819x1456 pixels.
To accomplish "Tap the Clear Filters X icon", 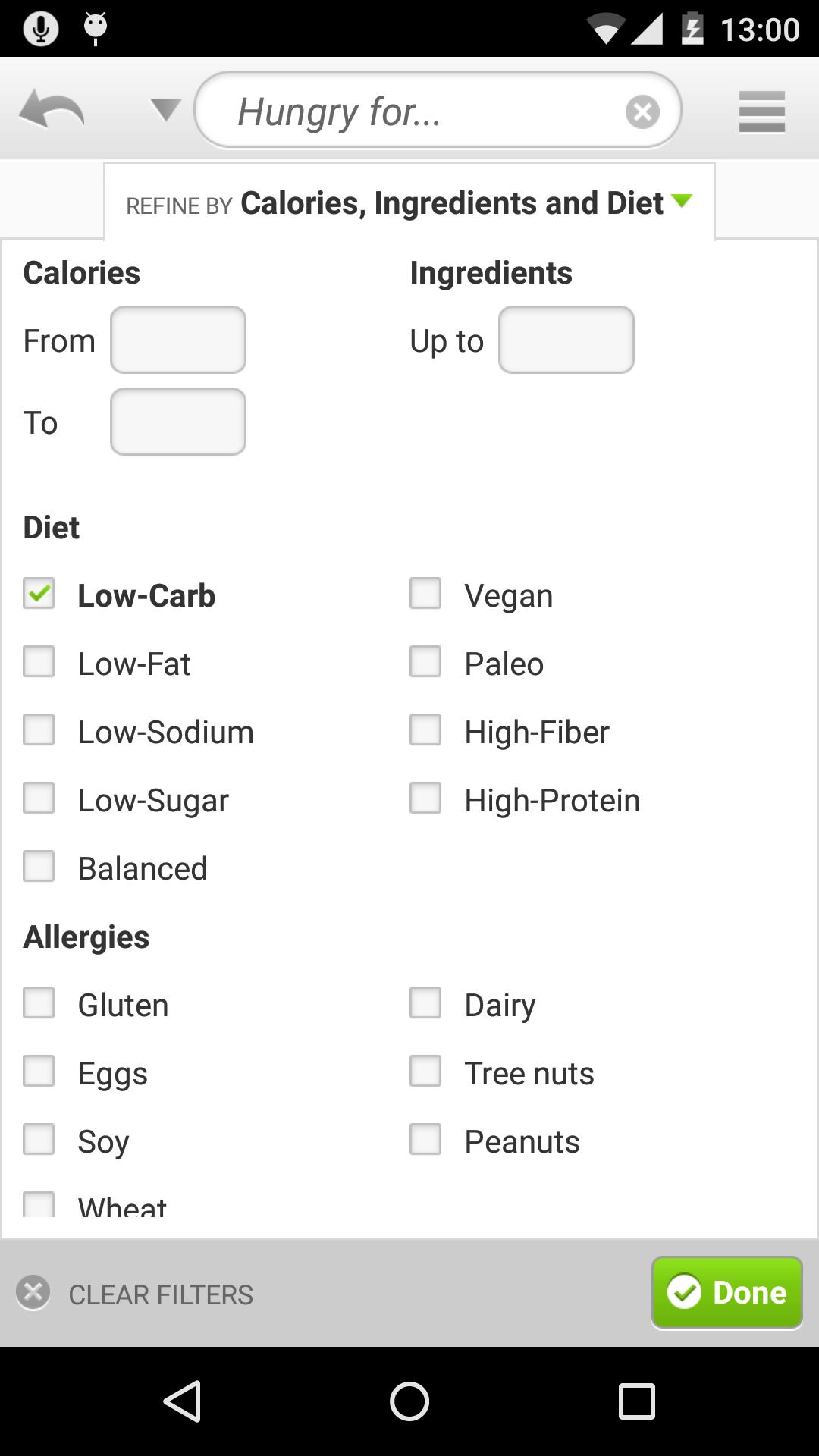I will pyautogui.click(x=33, y=1293).
